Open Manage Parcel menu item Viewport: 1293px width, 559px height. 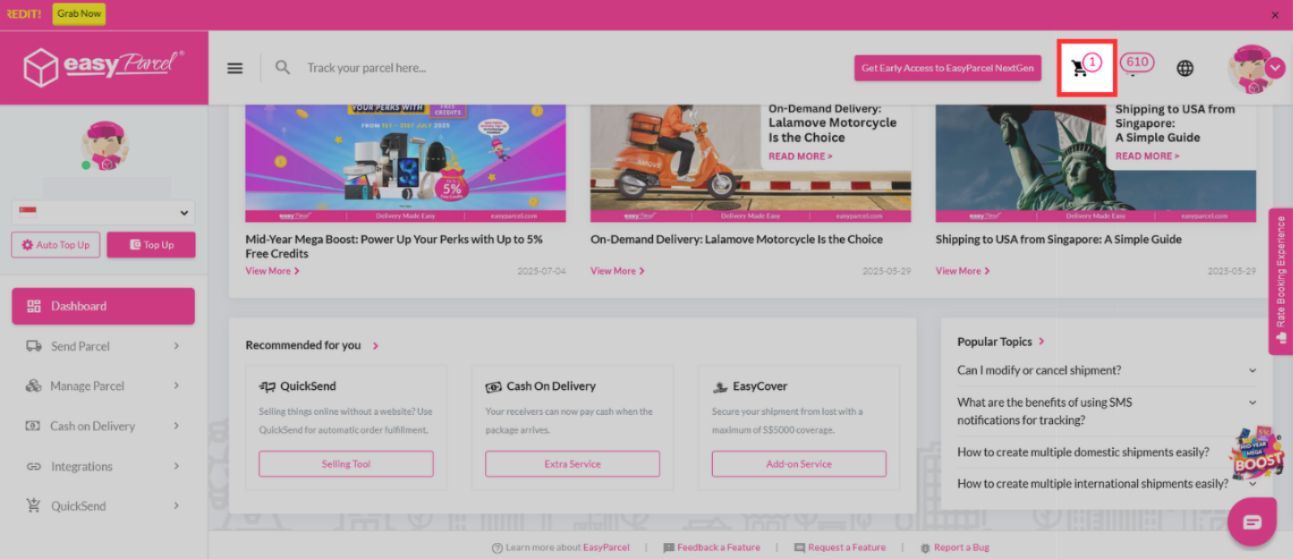pyautogui.click(x=103, y=386)
